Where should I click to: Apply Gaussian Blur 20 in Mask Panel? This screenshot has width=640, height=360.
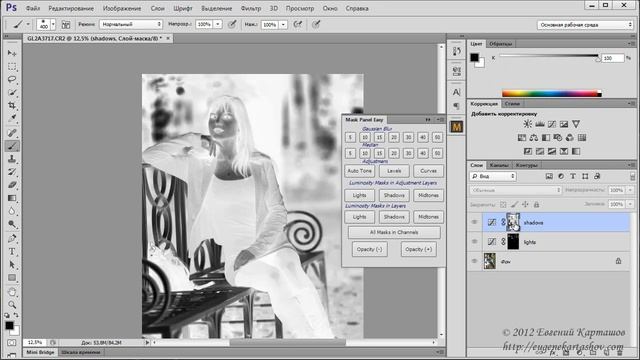coord(394,138)
